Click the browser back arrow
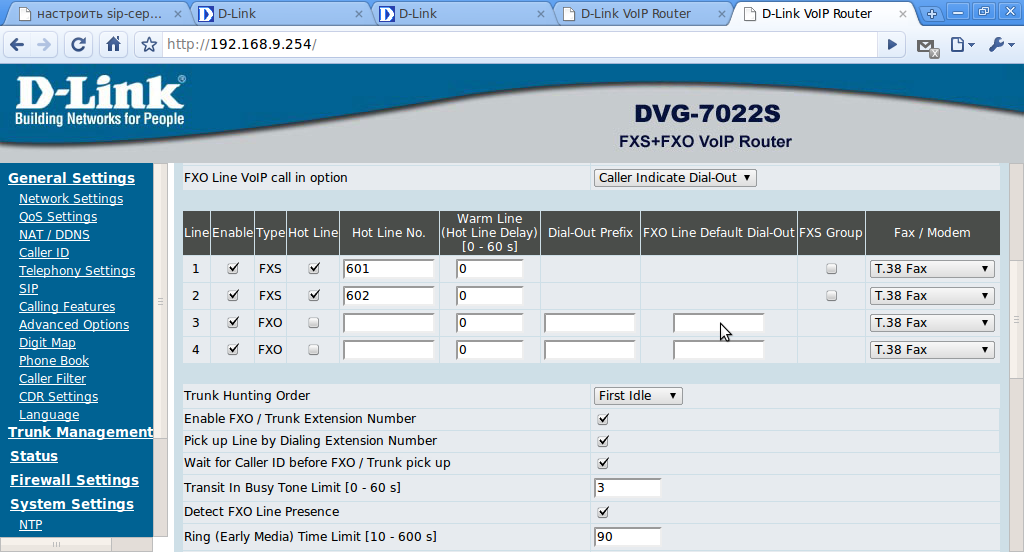 pos(18,44)
